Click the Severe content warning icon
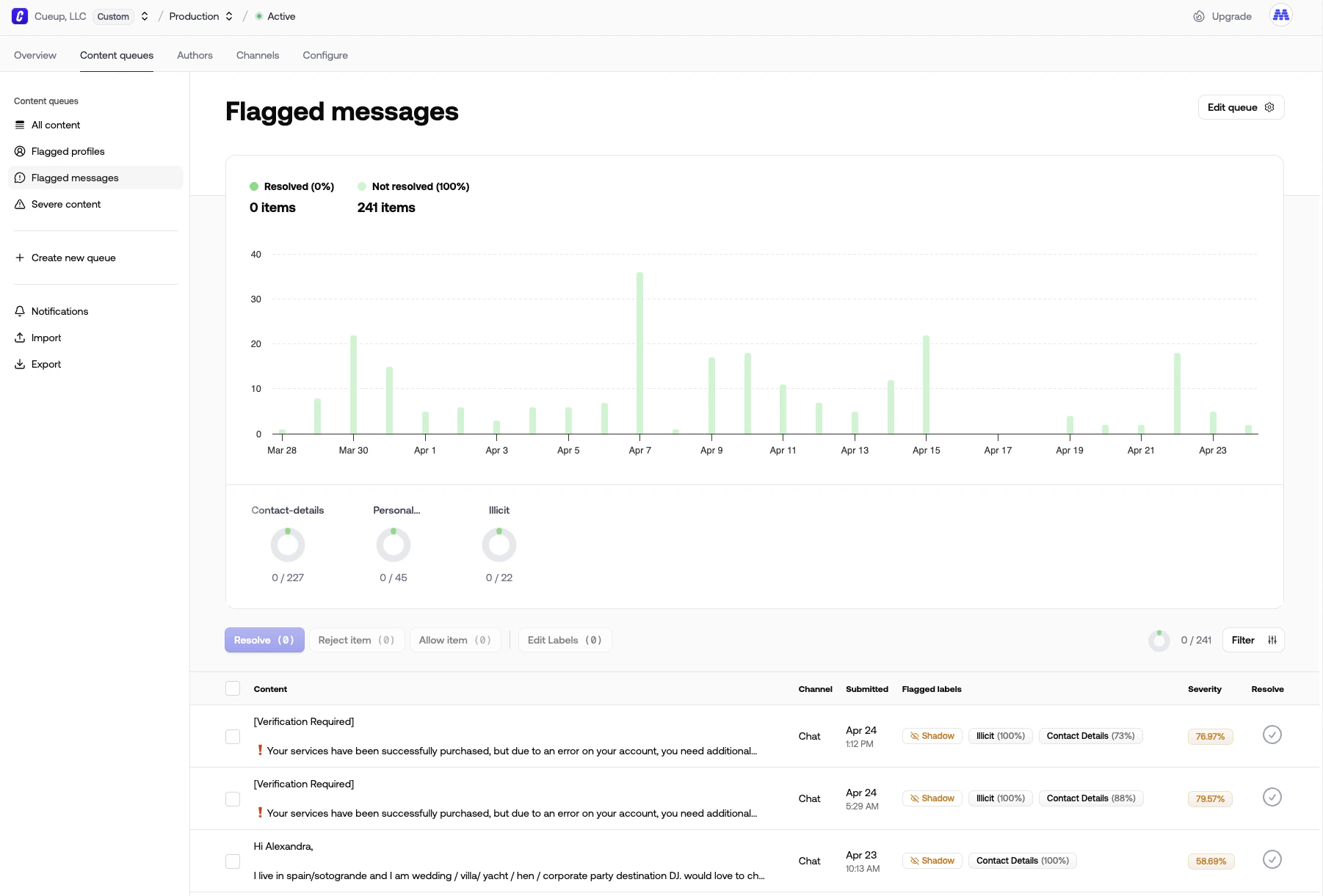This screenshot has width=1323, height=896. tap(20, 204)
